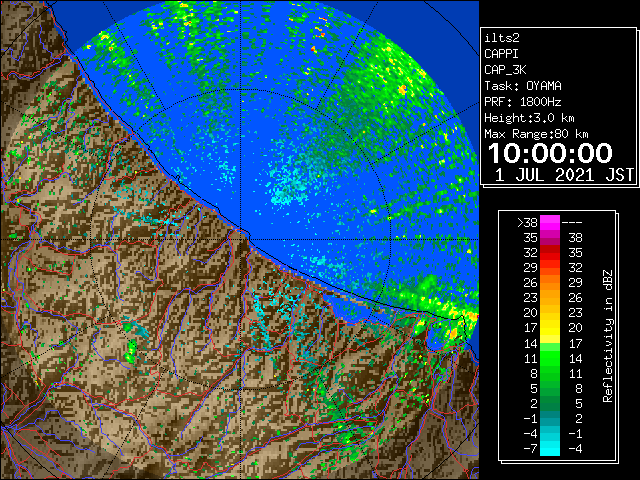The image size is (640, 480).
Task: Select the "1 JUL 2021 JST" date
Action: tap(564, 175)
